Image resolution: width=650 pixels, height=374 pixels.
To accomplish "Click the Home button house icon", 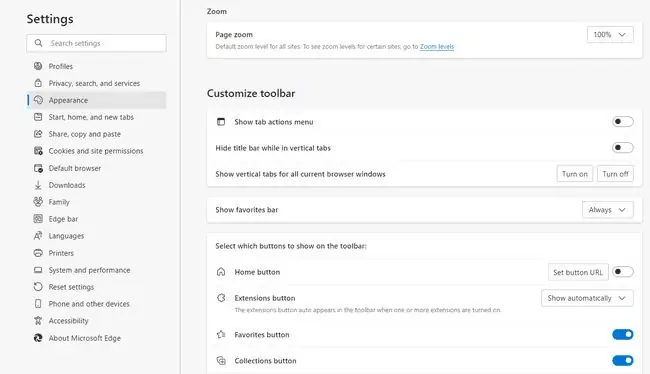I will point(221,272).
